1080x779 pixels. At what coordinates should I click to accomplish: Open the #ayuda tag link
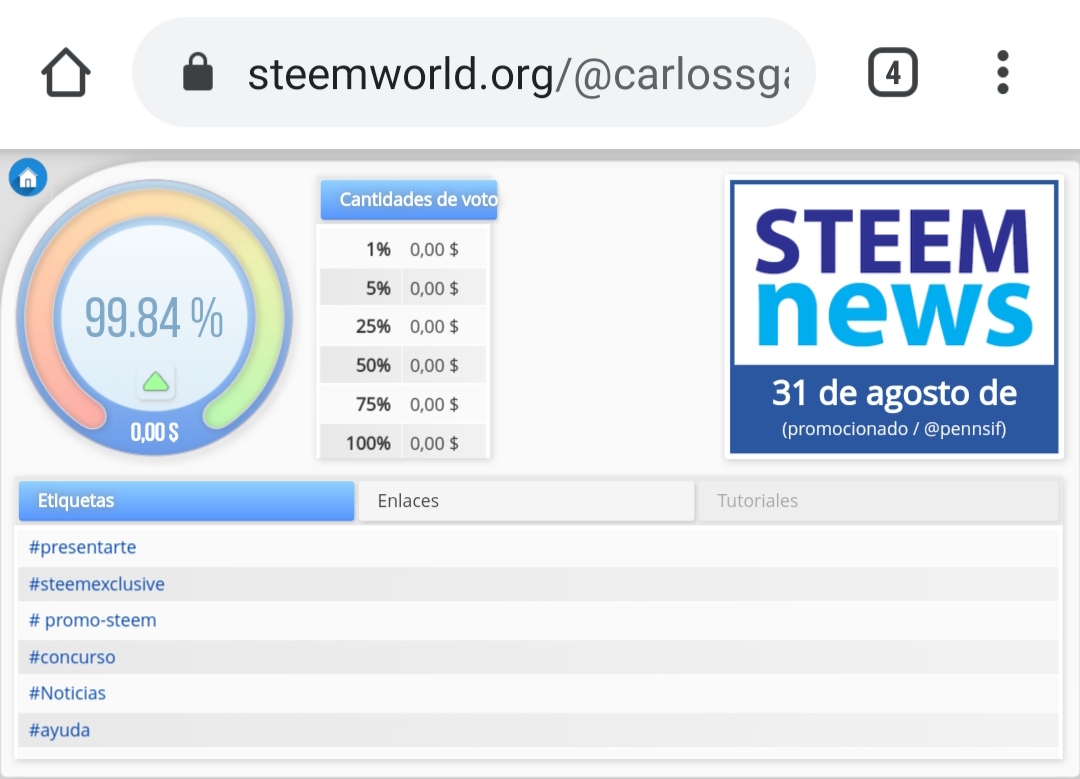[x=59, y=730]
